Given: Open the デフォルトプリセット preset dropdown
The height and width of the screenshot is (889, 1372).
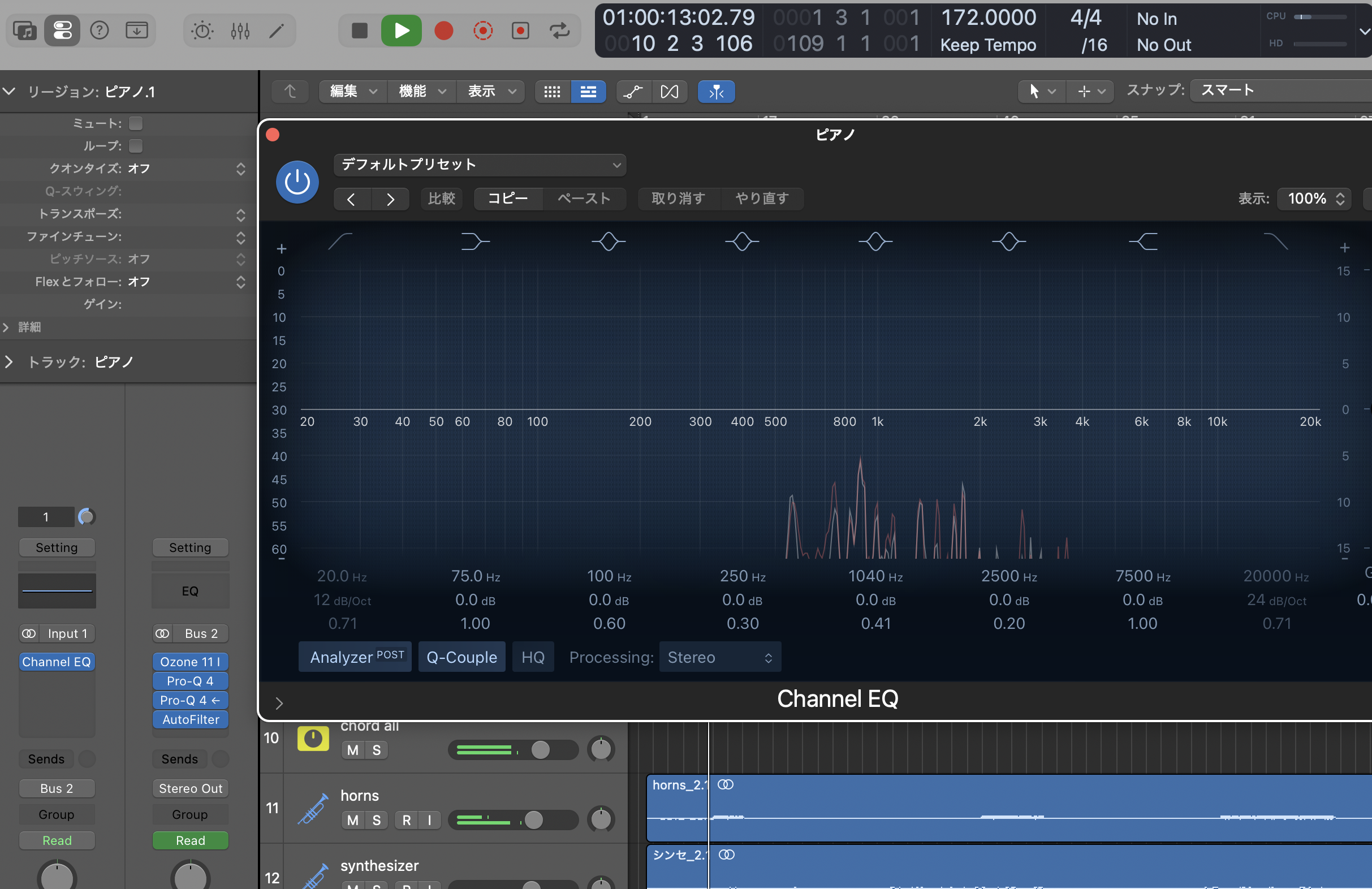Looking at the screenshot, I should 480,165.
